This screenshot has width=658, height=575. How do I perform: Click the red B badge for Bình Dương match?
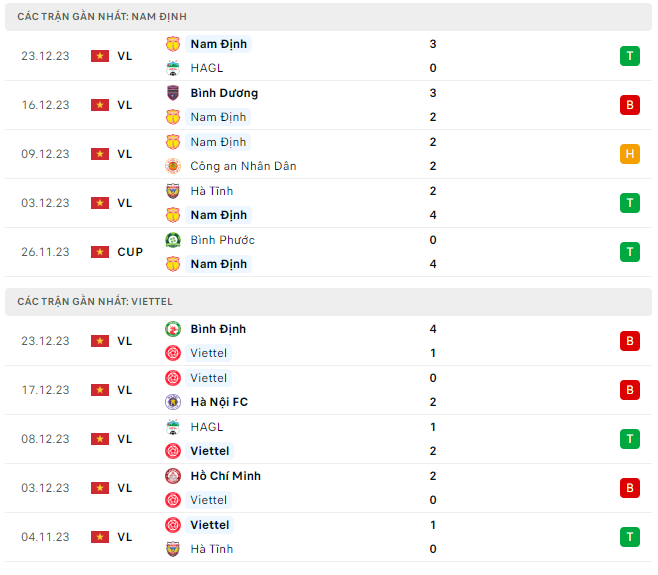(629, 105)
